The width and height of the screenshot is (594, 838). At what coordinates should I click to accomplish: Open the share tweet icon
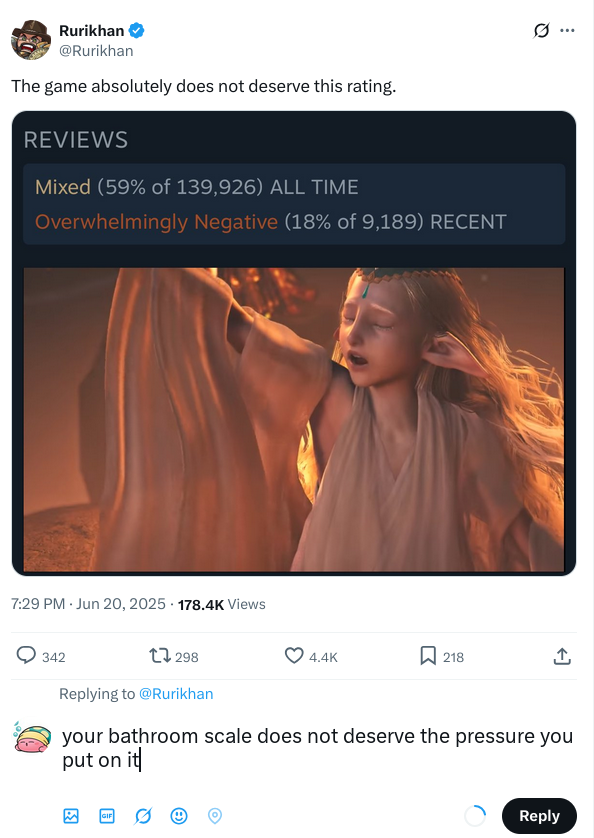(x=562, y=656)
